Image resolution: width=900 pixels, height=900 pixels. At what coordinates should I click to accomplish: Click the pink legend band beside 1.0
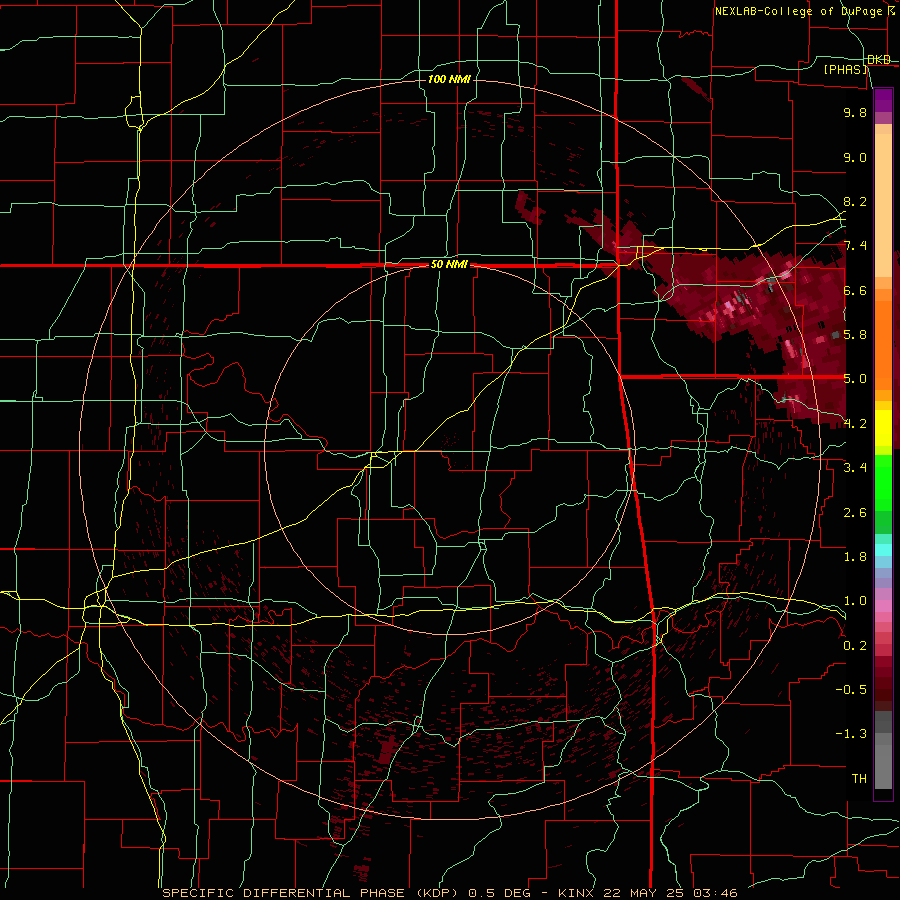tap(883, 606)
